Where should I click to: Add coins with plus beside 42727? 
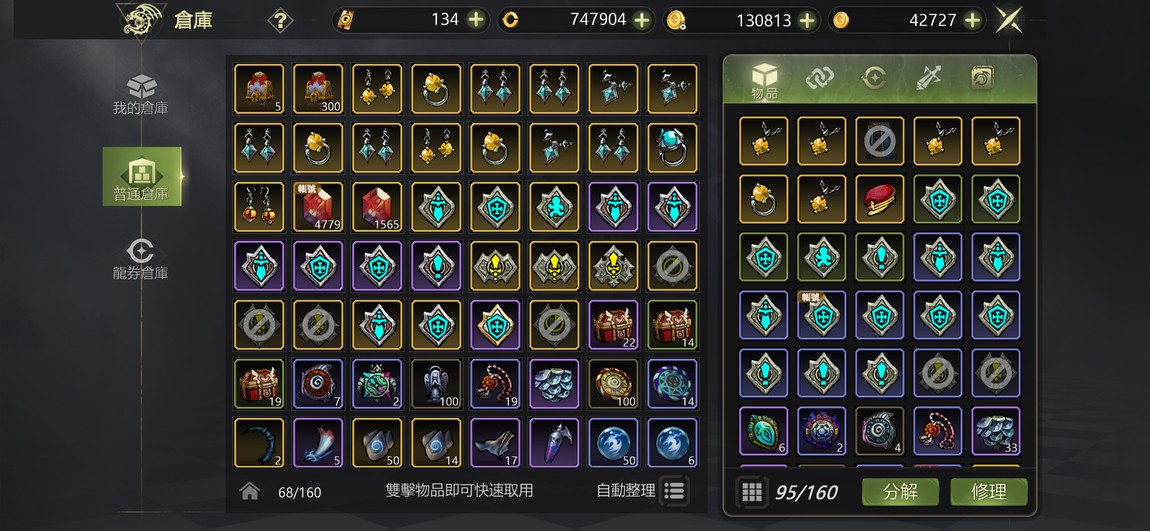(973, 20)
